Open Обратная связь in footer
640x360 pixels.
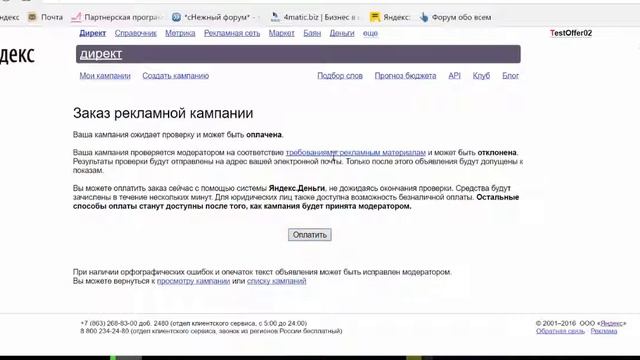coord(560,331)
